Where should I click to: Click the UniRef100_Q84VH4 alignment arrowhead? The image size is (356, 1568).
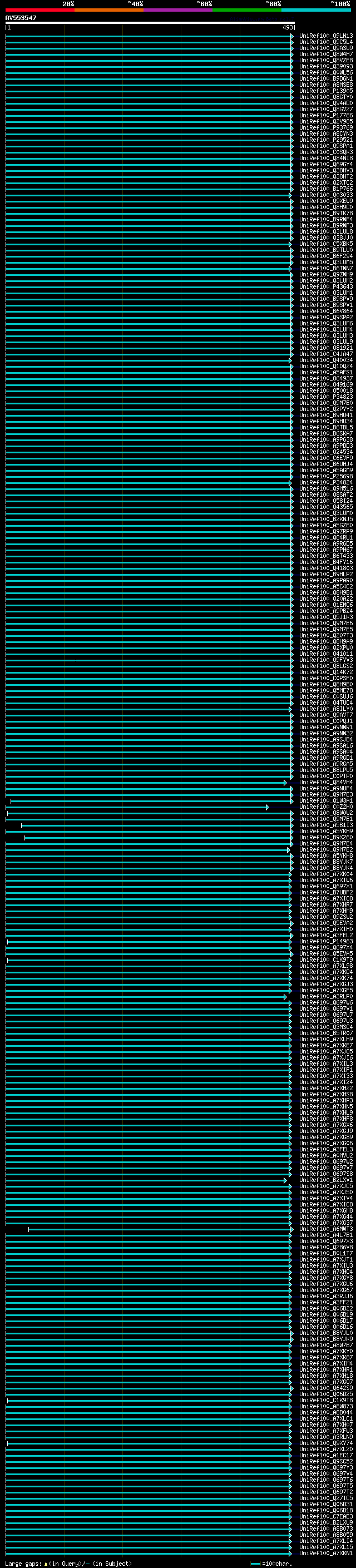coord(285,783)
